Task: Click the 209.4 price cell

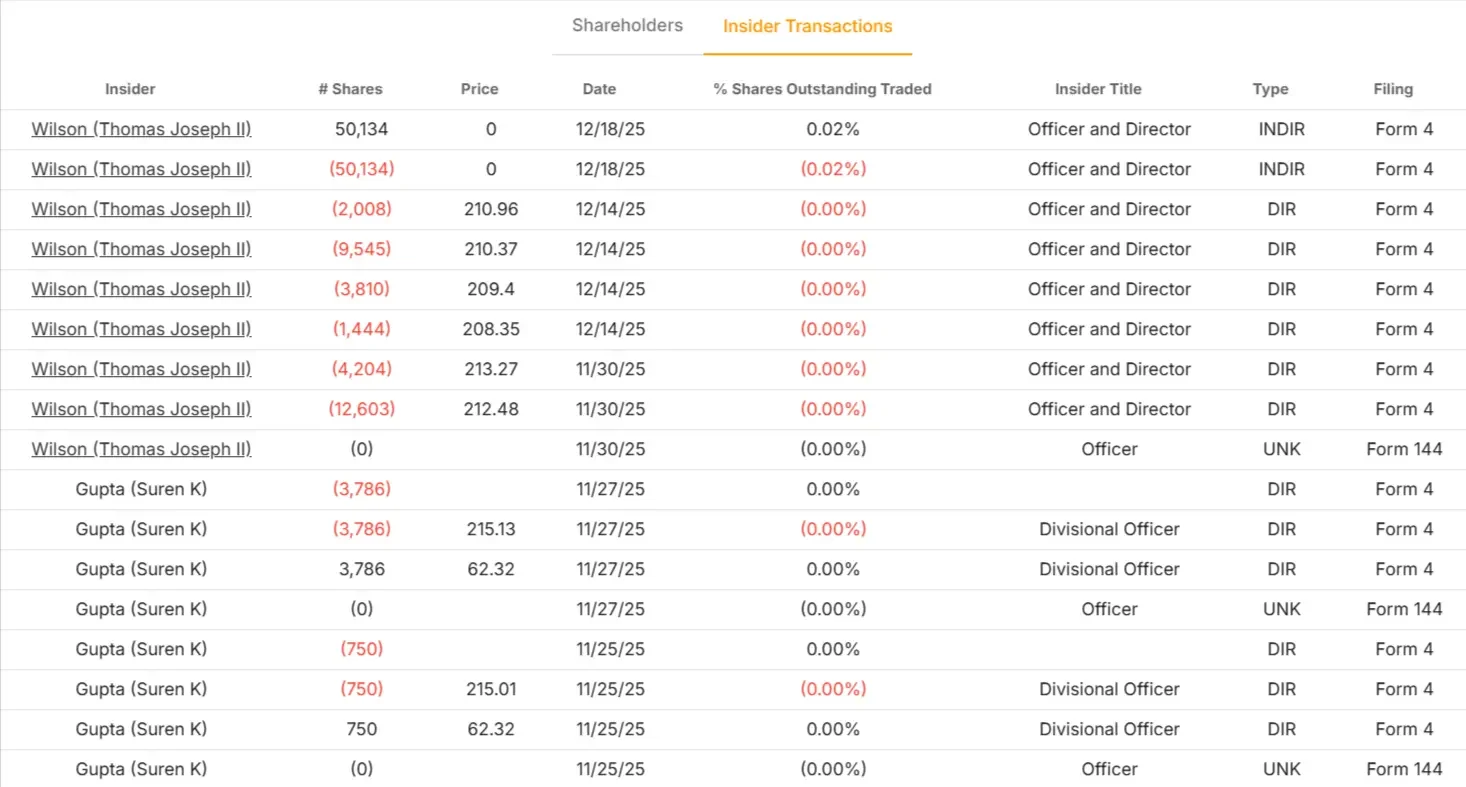Action: (x=490, y=289)
